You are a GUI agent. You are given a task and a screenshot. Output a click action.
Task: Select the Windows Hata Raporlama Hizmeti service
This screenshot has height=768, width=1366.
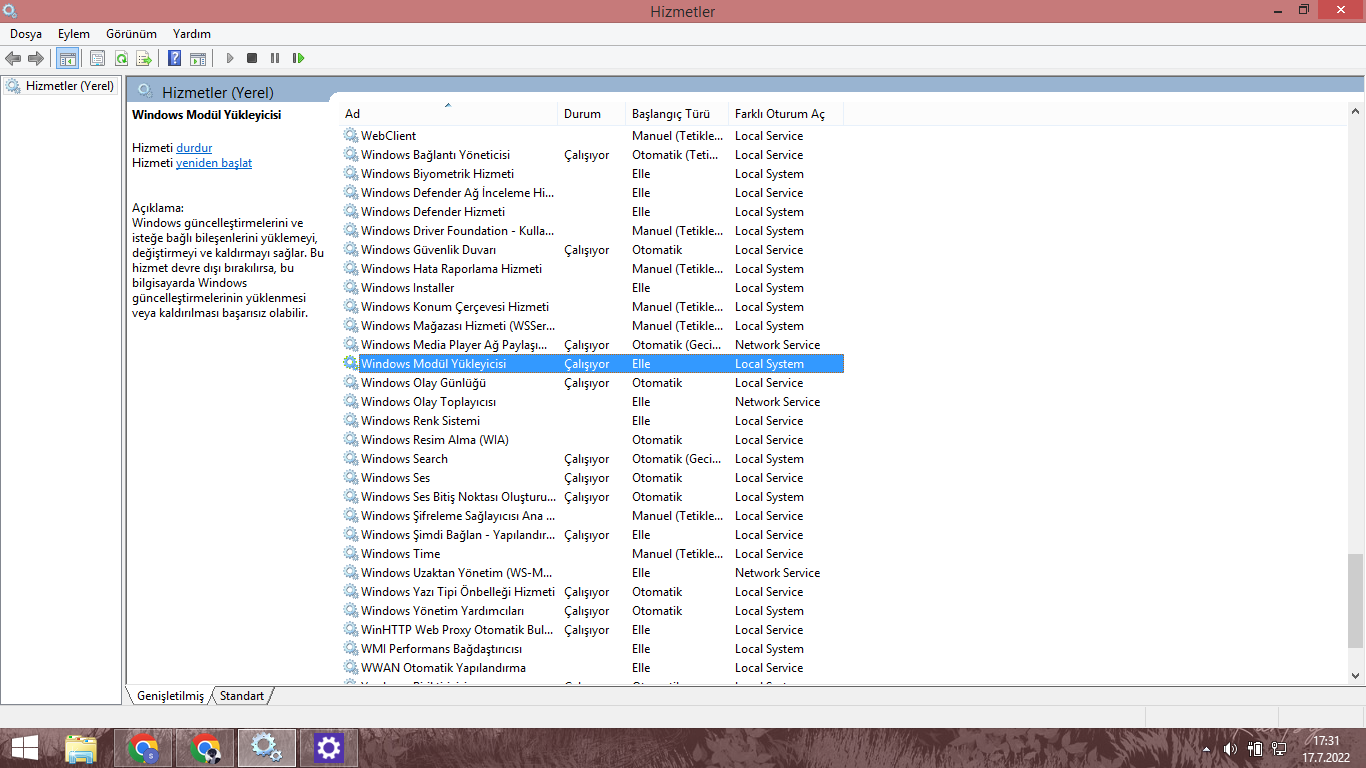(451, 268)
